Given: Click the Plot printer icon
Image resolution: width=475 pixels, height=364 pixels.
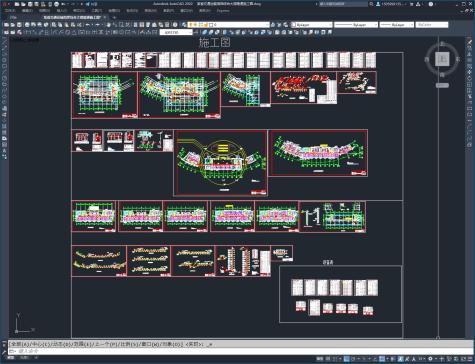Looking at the screenshot, I should click(x=27, y=25).
